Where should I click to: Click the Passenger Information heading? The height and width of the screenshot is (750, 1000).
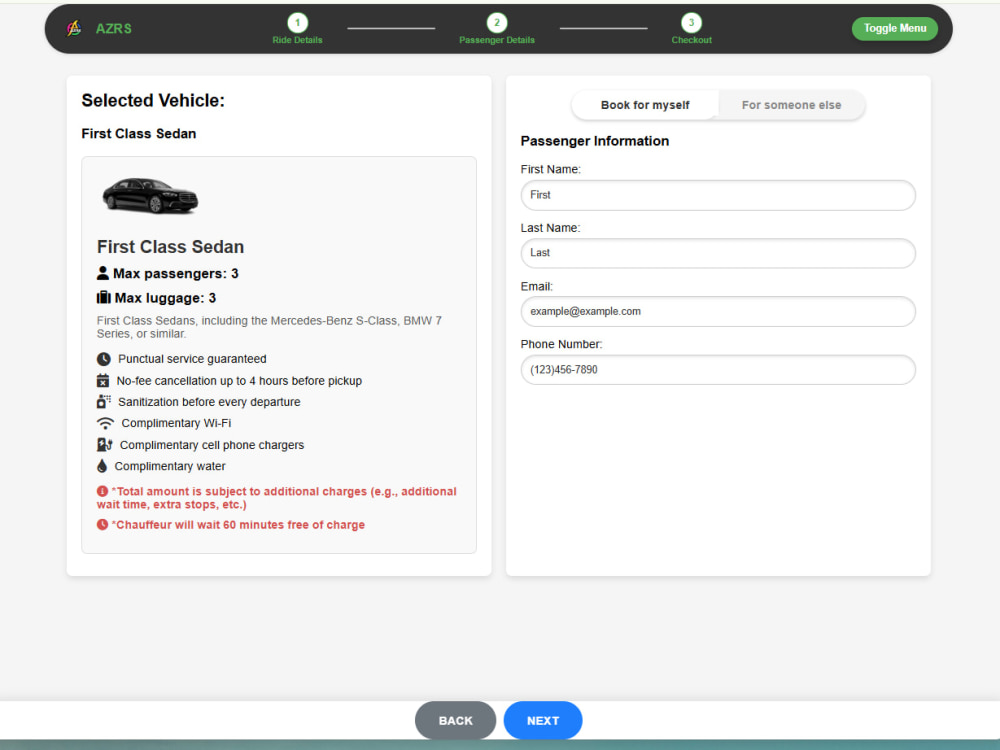click(x=594, y=141)
